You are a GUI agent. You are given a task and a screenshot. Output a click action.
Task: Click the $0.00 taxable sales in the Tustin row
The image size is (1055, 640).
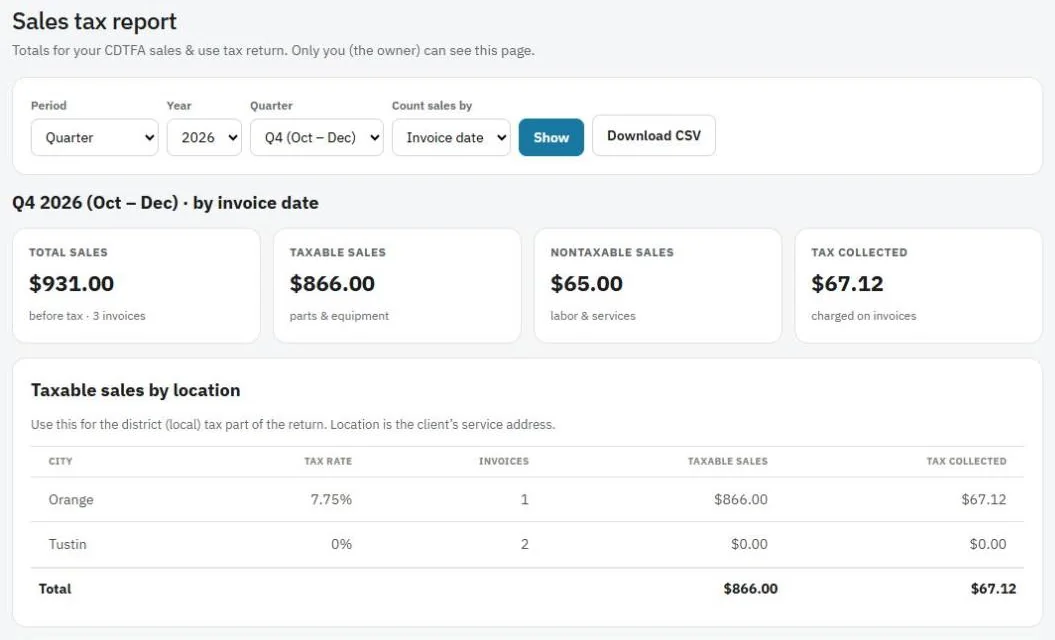point(750,544)
